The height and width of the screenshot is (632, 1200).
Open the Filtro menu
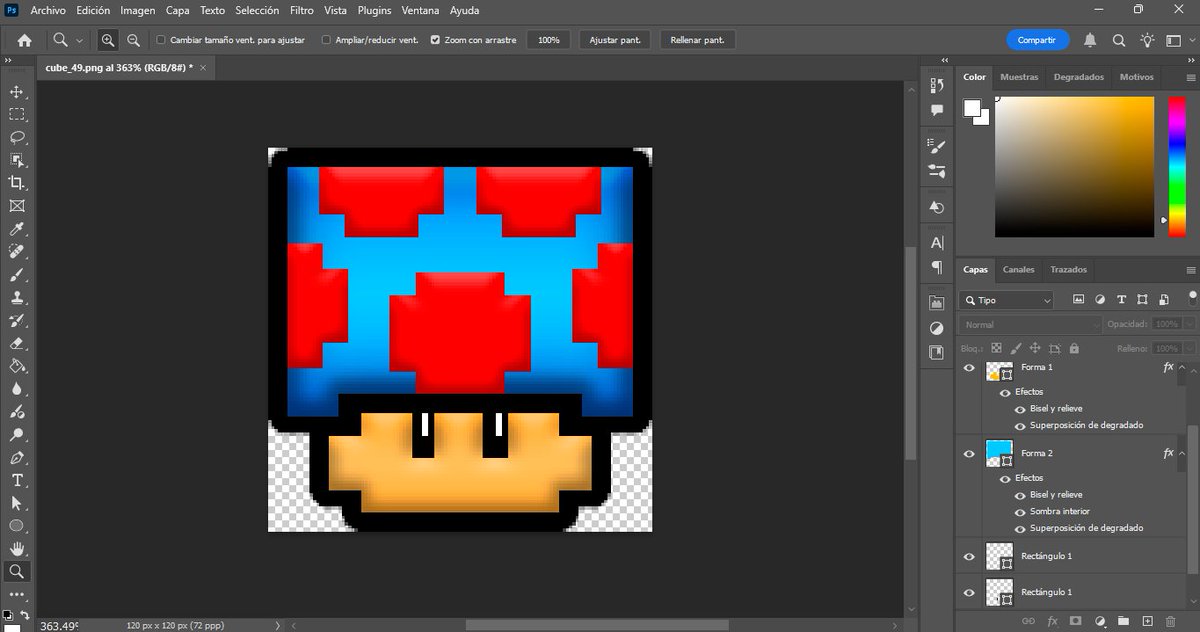coord(301,10)
